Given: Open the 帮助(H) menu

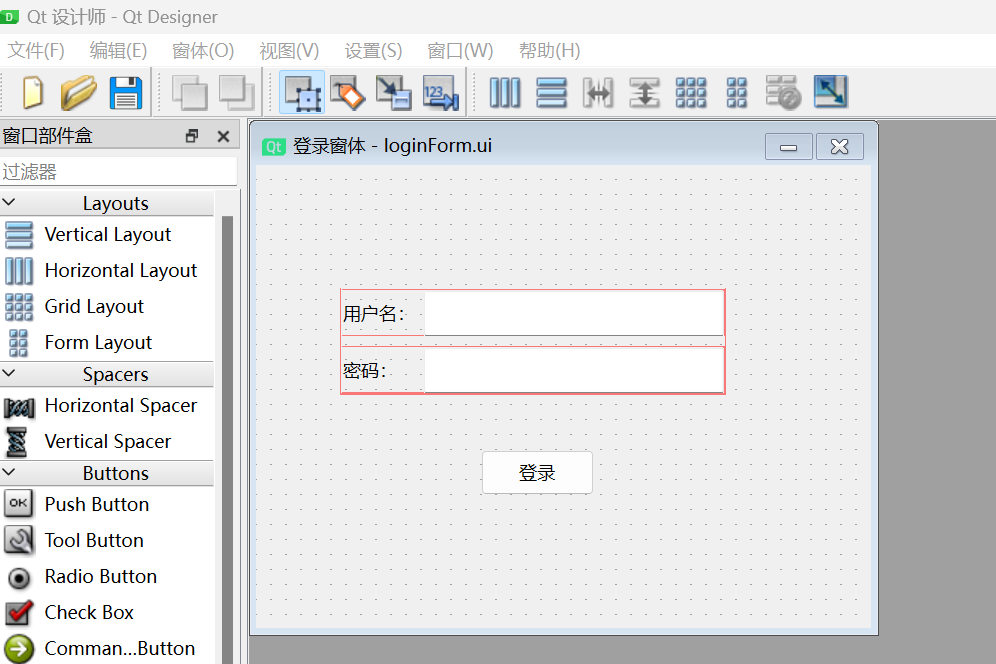Looking at the screenshot, I should 549,50.
